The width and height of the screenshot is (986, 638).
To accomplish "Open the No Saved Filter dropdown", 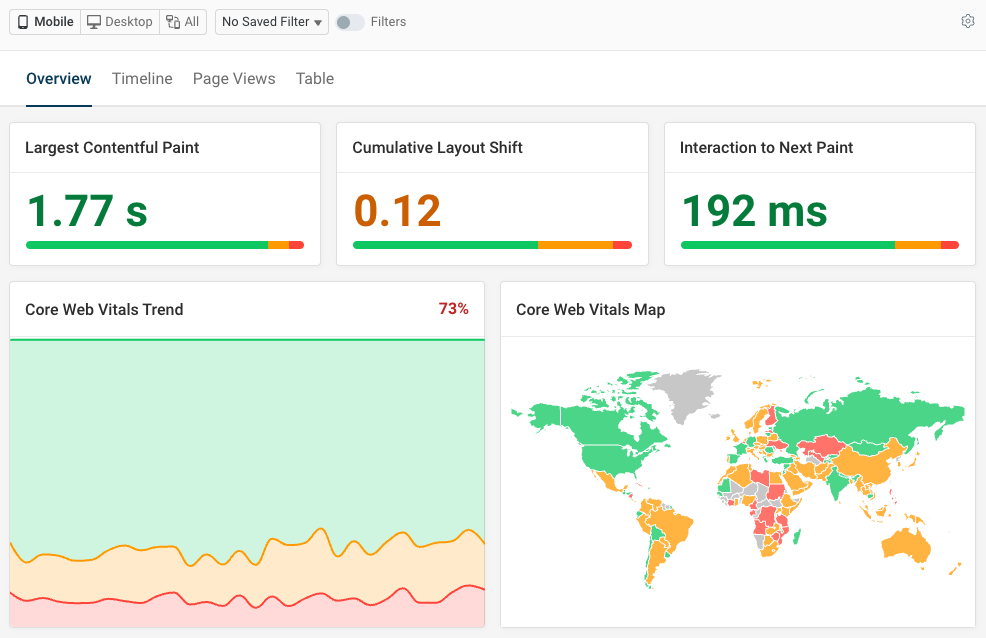I will [272, 22].
